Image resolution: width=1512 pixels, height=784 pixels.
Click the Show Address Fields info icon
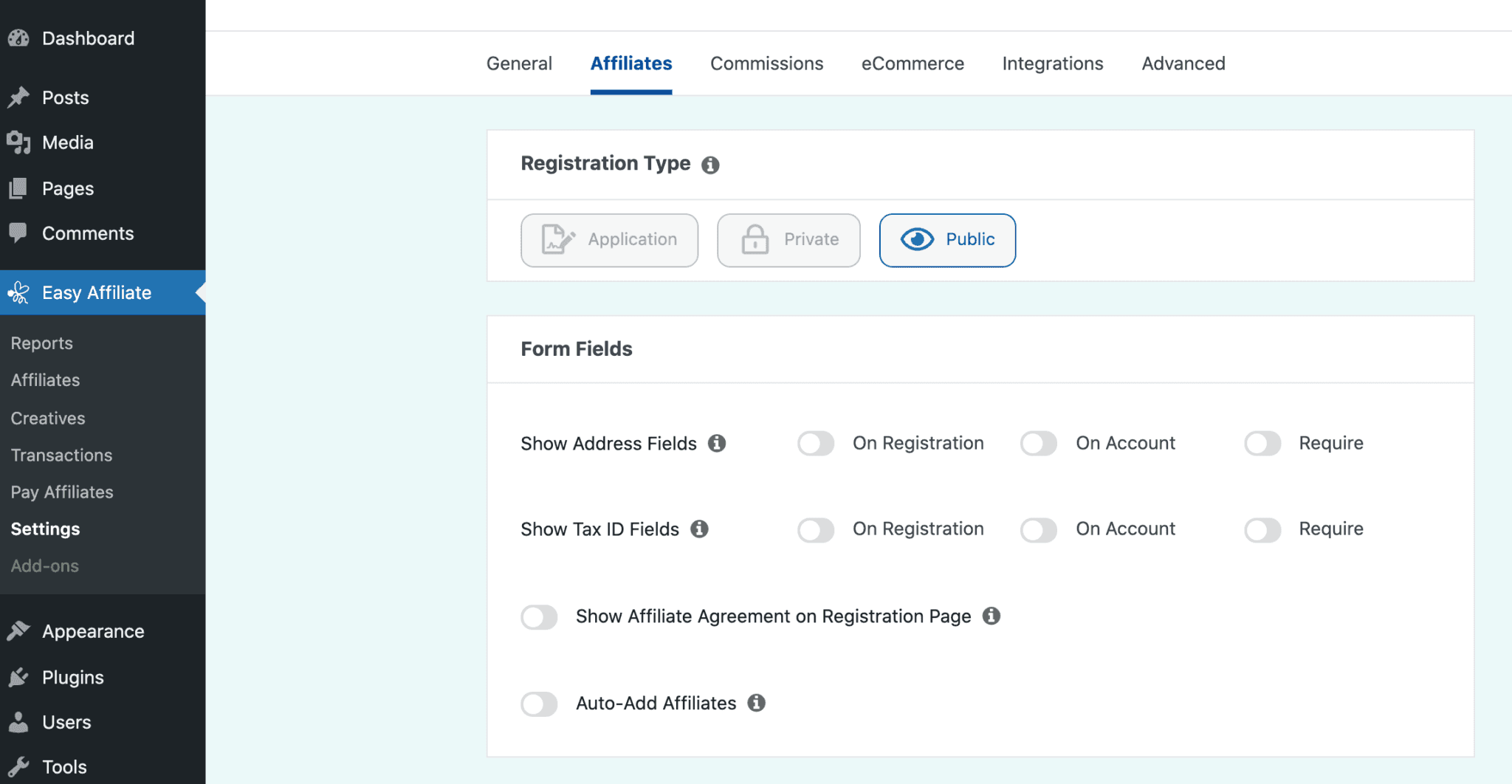pyautogui.click(x=717, y=444)
